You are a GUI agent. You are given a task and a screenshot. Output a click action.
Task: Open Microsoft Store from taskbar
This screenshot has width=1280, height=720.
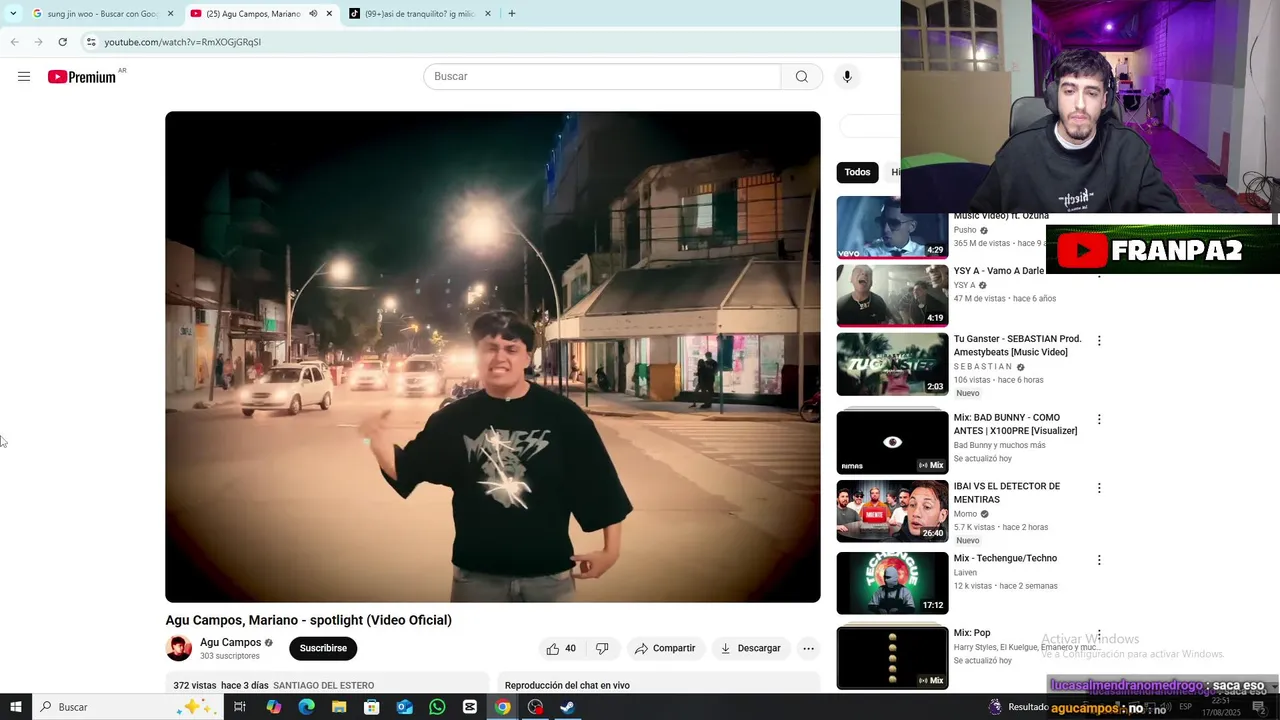tap(372, 707)
